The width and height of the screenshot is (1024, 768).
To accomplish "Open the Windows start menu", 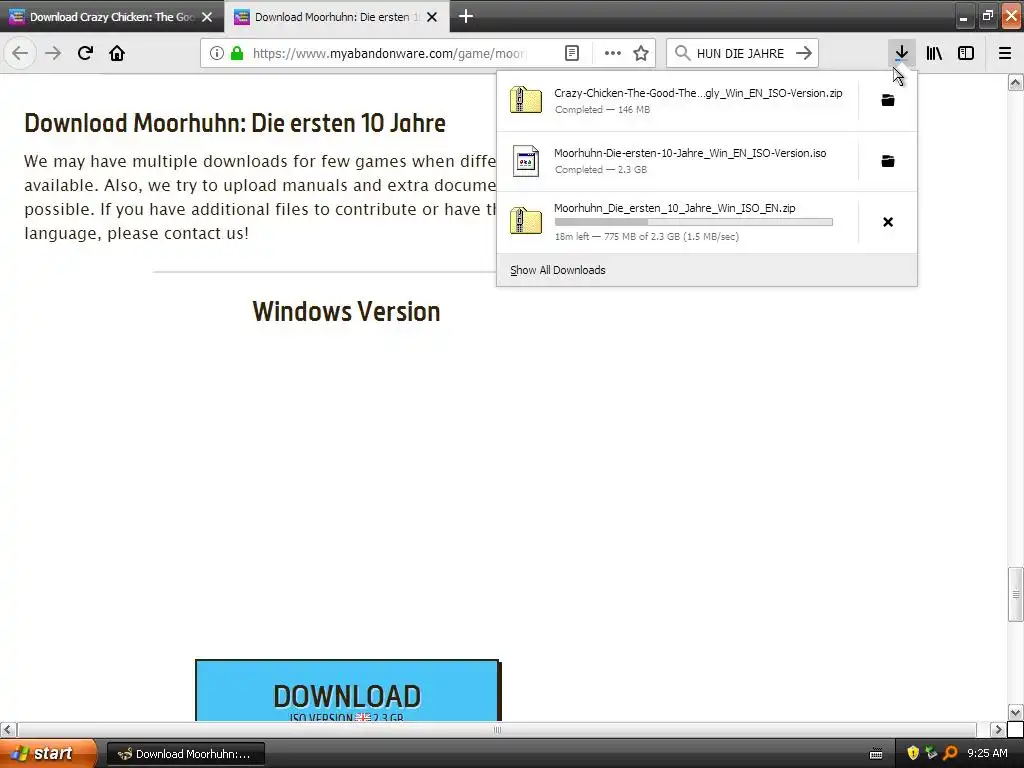I will (48, 753).
